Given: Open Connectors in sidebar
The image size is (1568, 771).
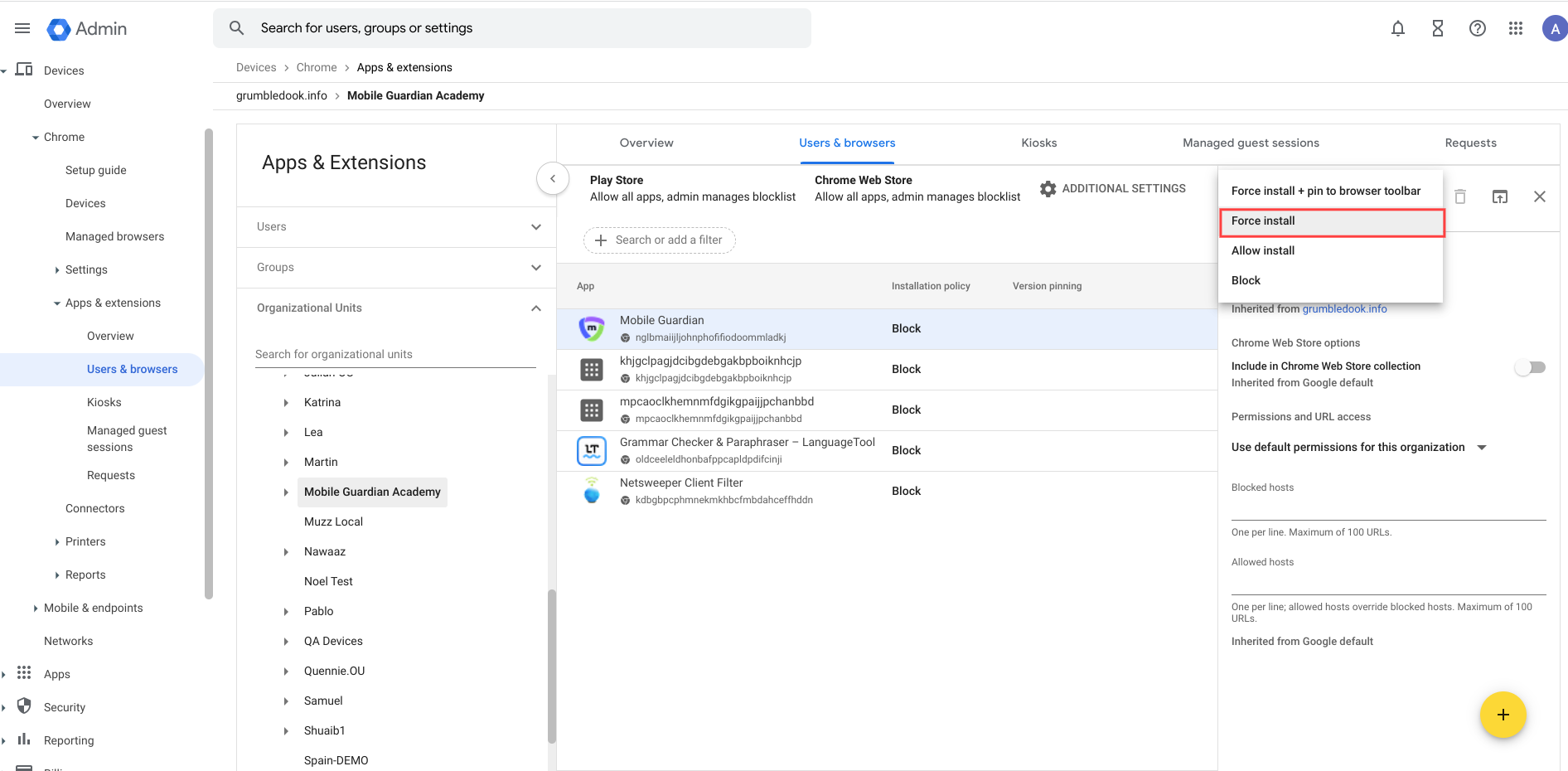Looking at the screenshot, I should [95, 508].
